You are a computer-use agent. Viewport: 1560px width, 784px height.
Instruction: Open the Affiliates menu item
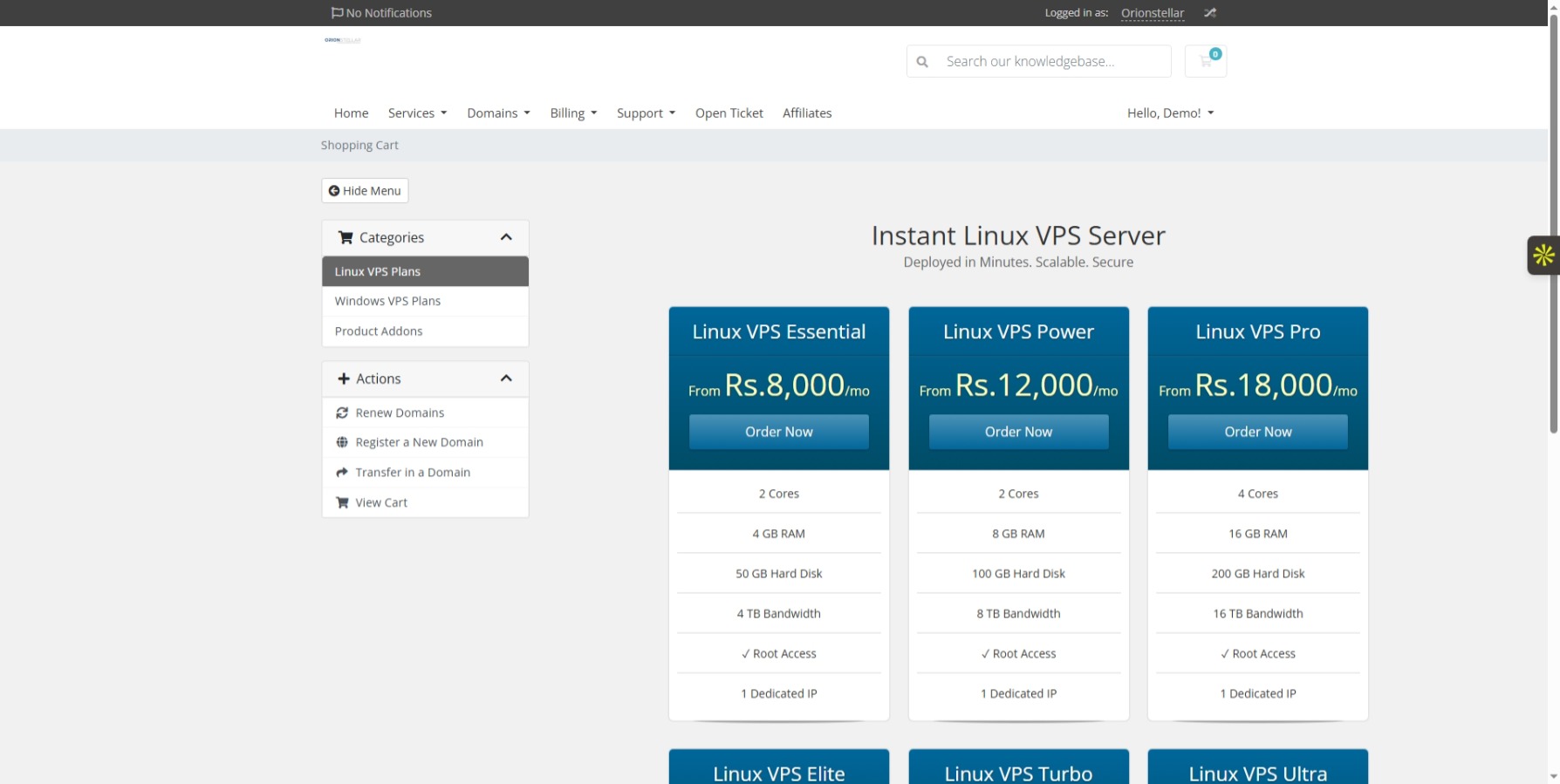(806, 113)
